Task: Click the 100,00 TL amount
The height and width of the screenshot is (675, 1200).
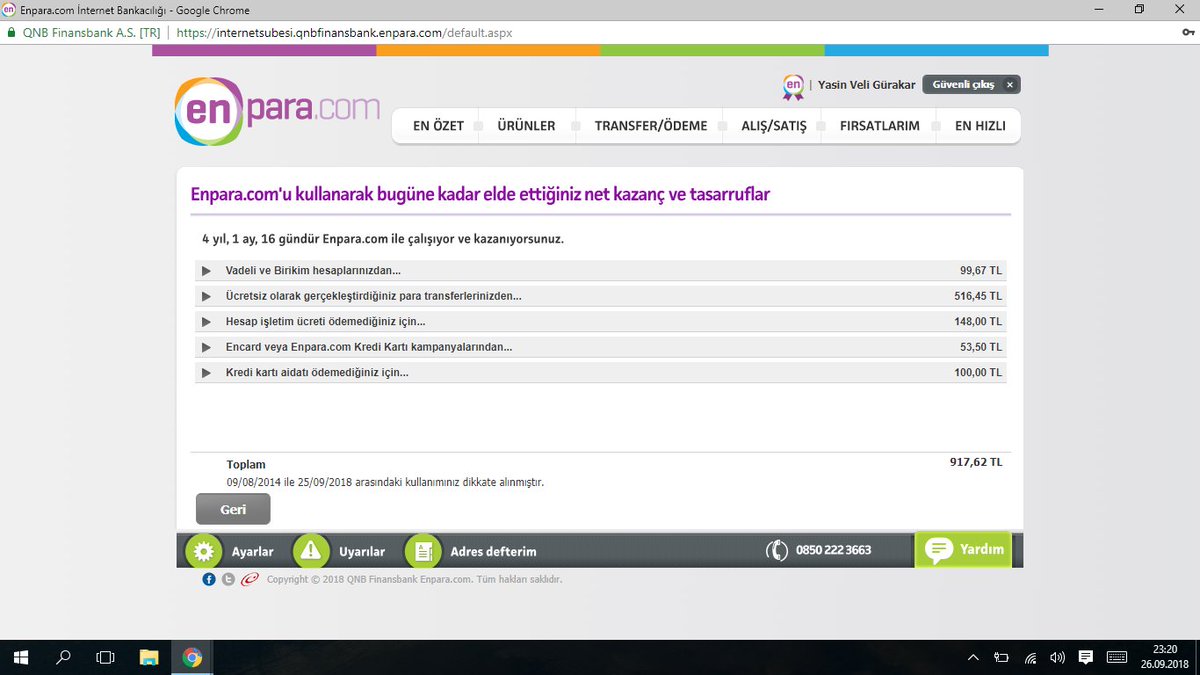Action: 978,372
